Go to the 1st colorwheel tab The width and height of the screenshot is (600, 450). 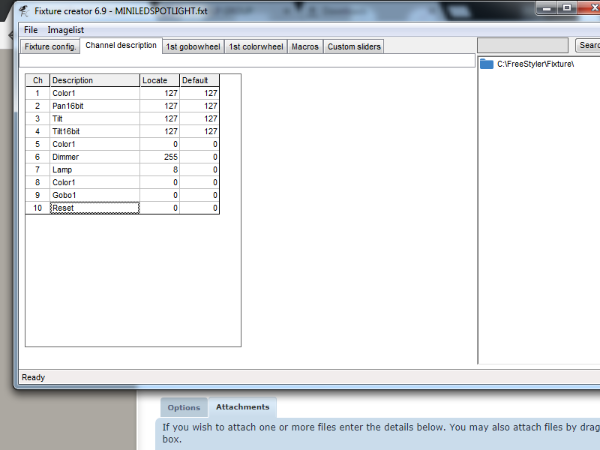(x=256, y=47)
